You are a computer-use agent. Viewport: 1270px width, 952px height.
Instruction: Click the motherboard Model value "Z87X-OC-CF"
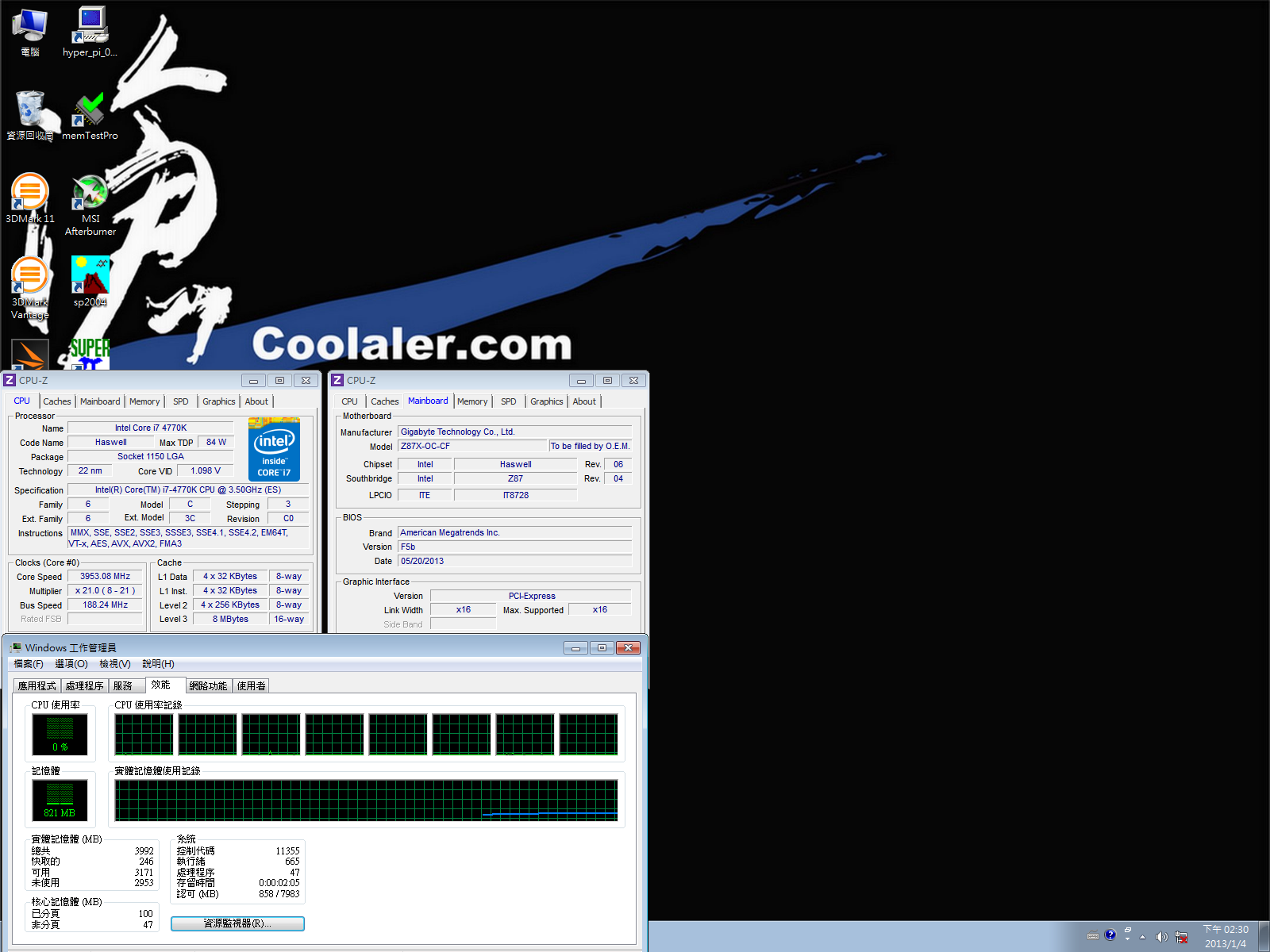[472, 446]
